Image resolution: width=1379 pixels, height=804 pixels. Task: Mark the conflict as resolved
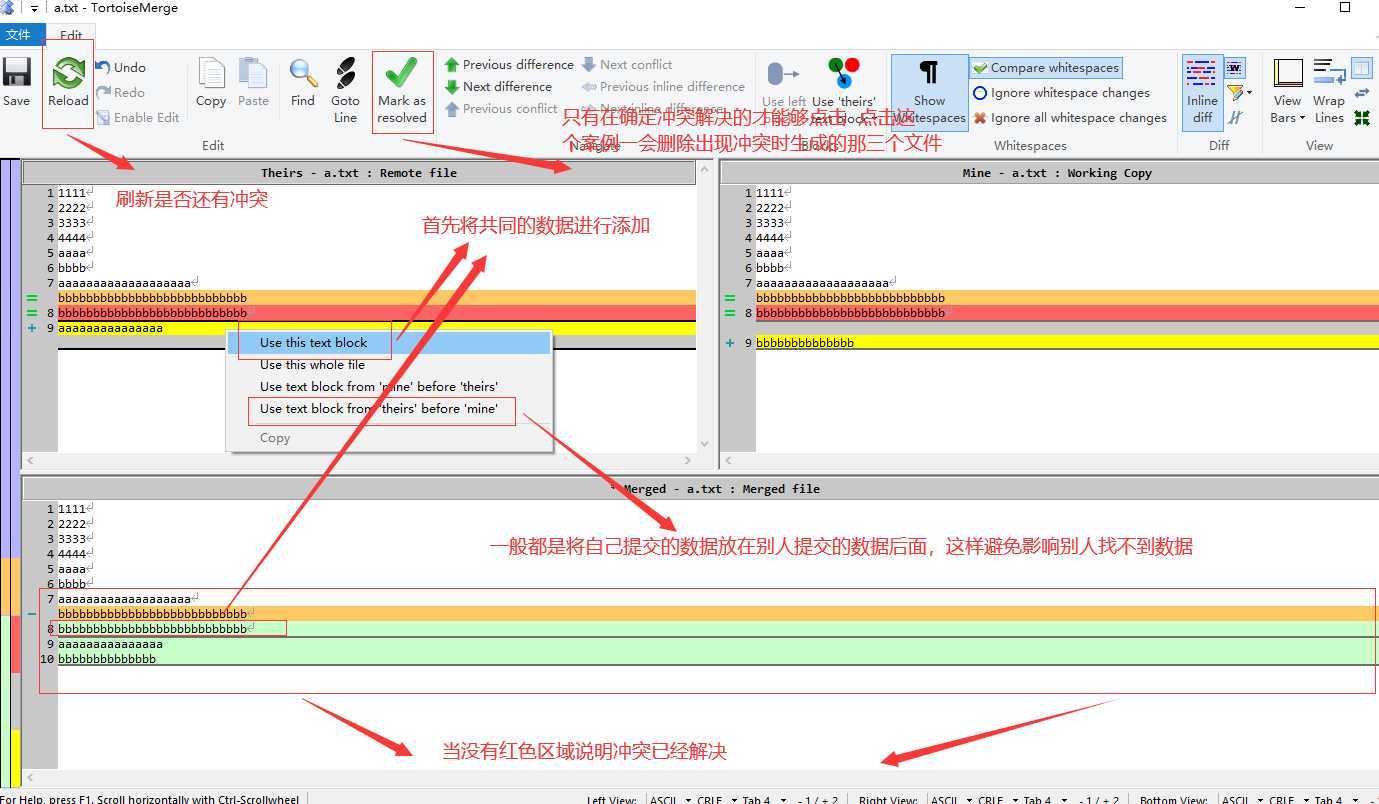pyautogui.click(x=402, y=90)
